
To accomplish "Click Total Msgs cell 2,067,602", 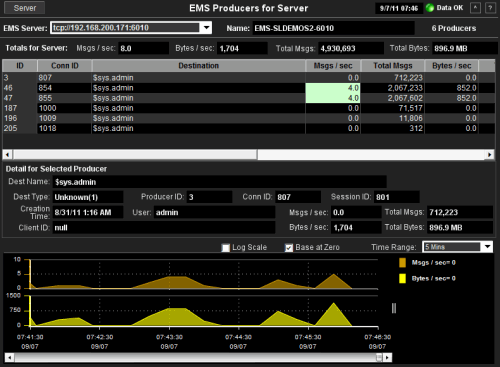I will pyautogui.click(x=392, y=98).
